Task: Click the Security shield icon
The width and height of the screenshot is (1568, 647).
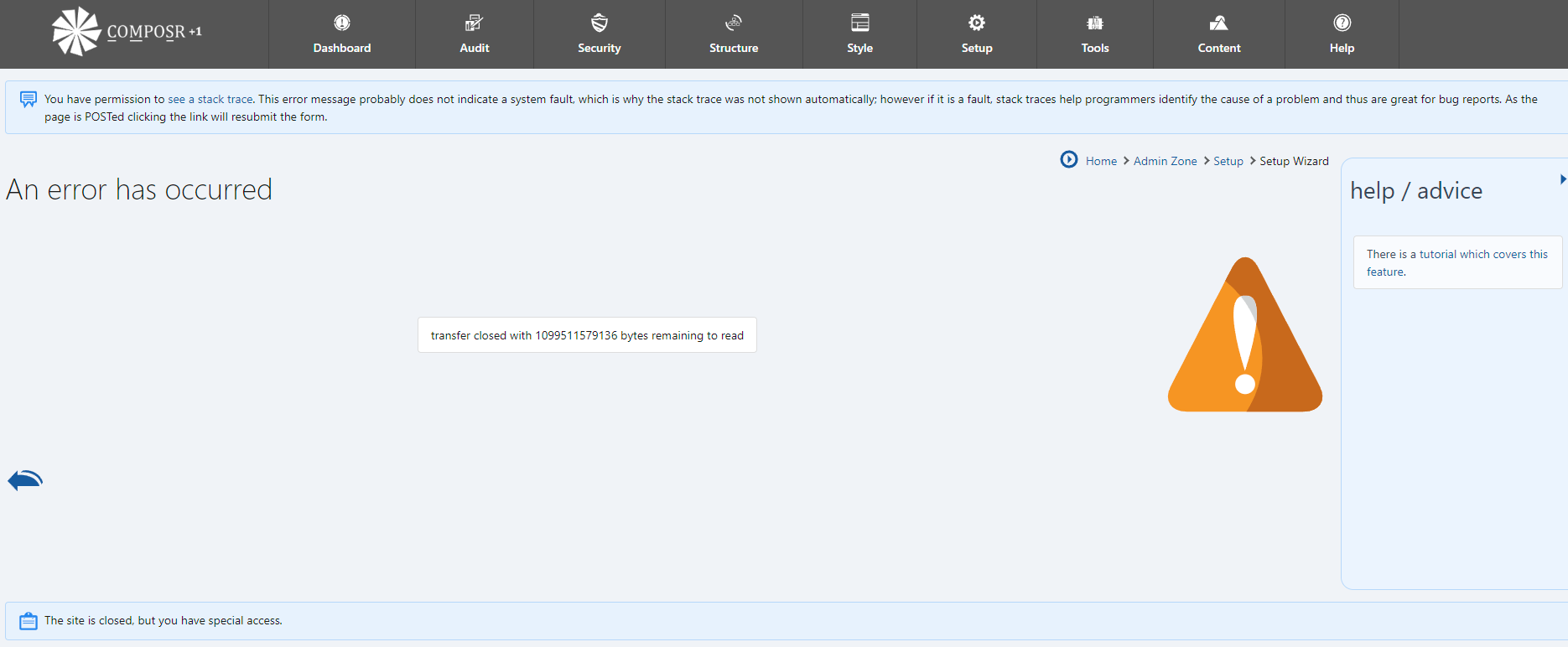Action: tap(599, 23)
